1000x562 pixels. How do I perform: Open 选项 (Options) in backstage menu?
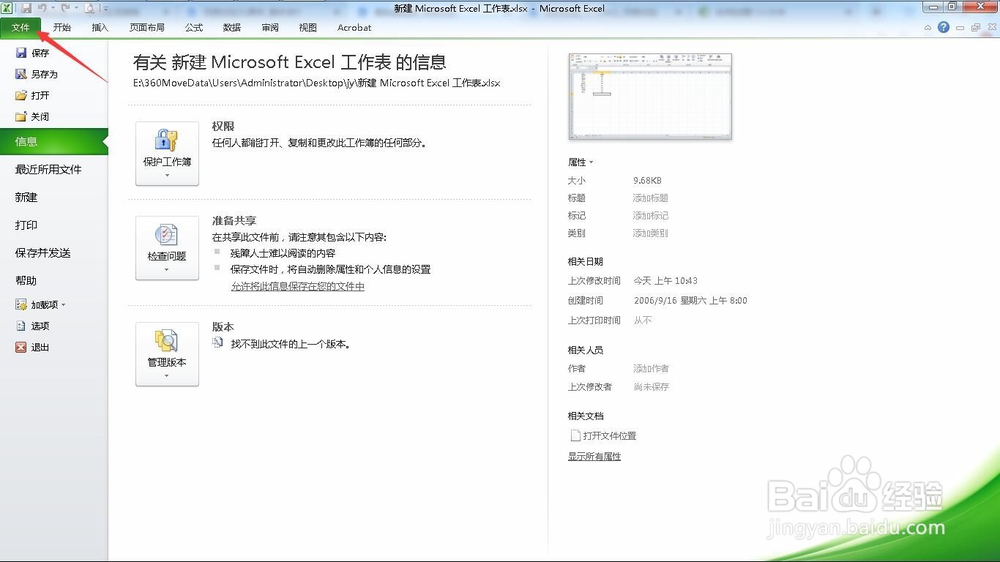click(x=32, y=326)
